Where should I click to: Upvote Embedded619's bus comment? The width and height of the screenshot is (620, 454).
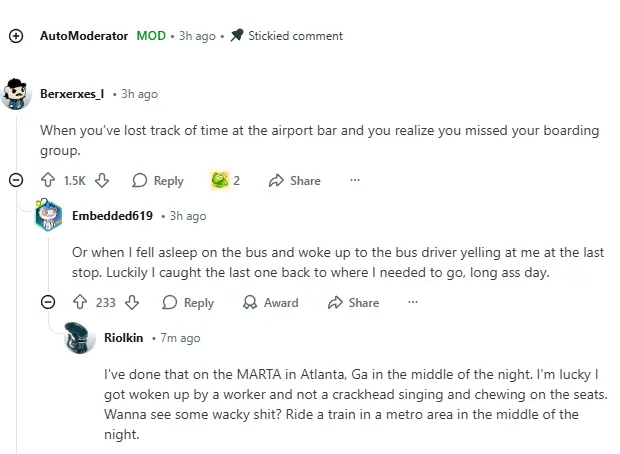pyautogui.click(x=80, y=303)
